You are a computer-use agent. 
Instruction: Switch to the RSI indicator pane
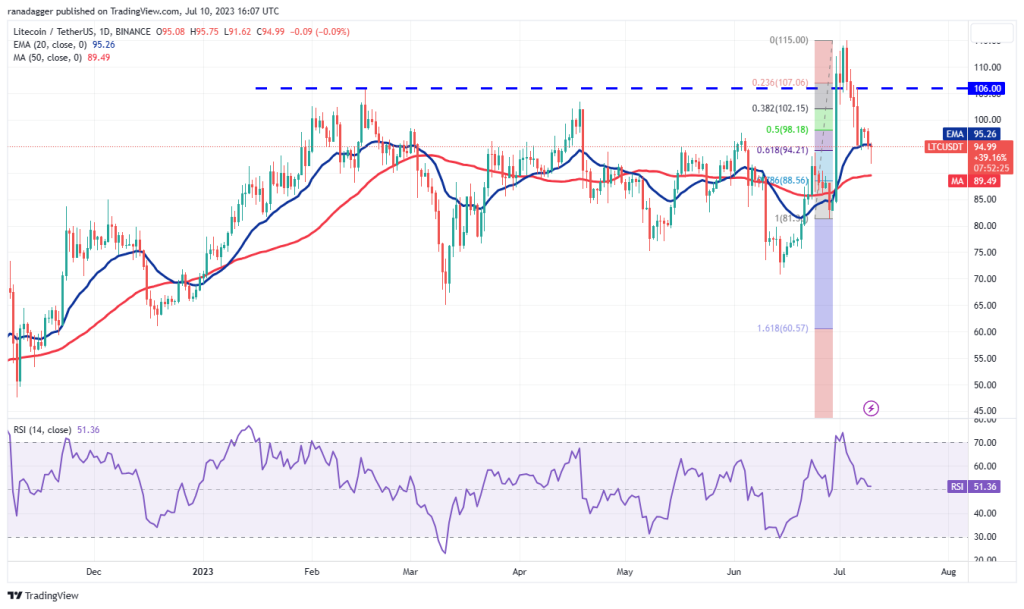pyautogui.click(x=500, y=490)
